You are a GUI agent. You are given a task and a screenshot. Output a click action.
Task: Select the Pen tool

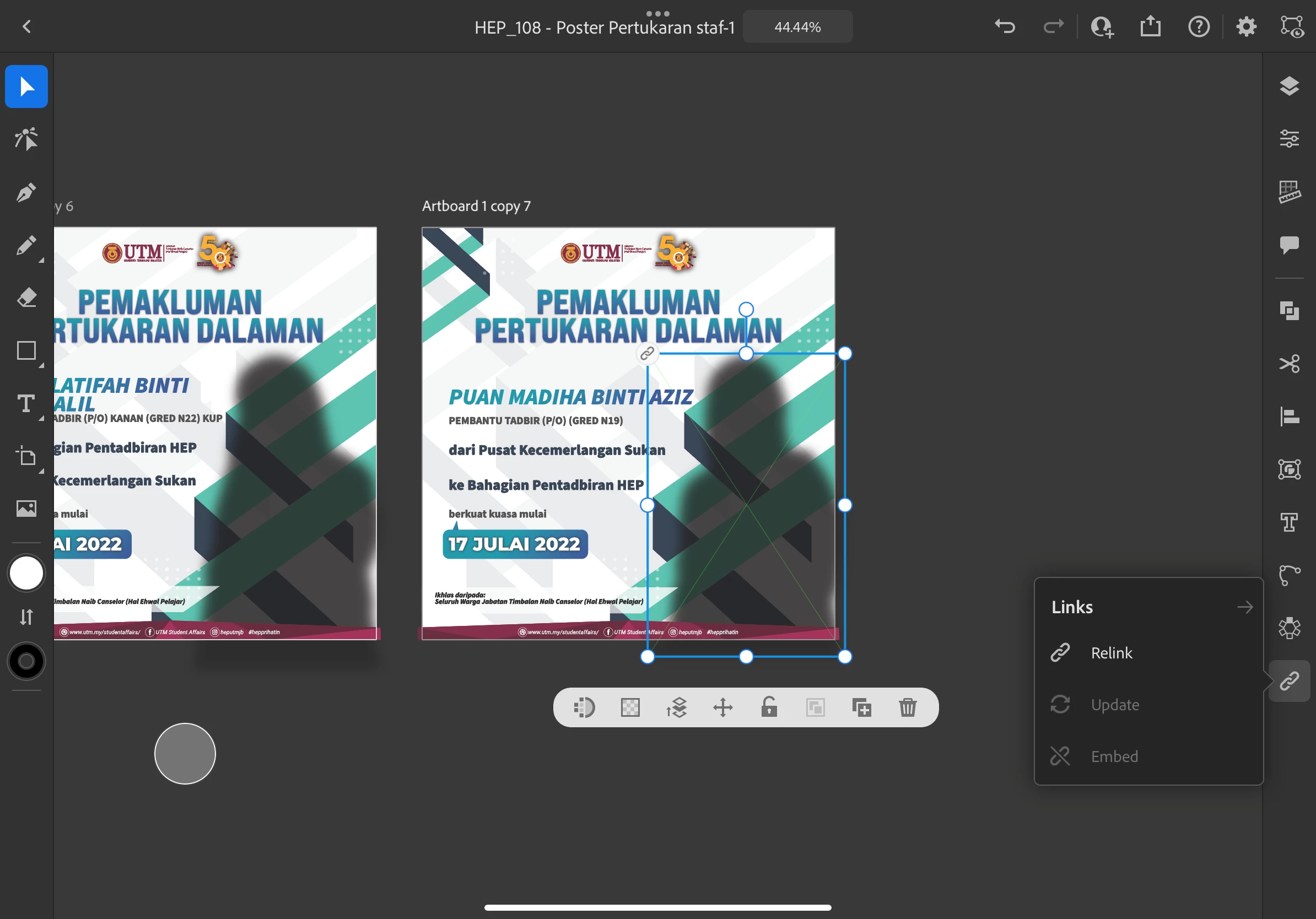point(26,192)
